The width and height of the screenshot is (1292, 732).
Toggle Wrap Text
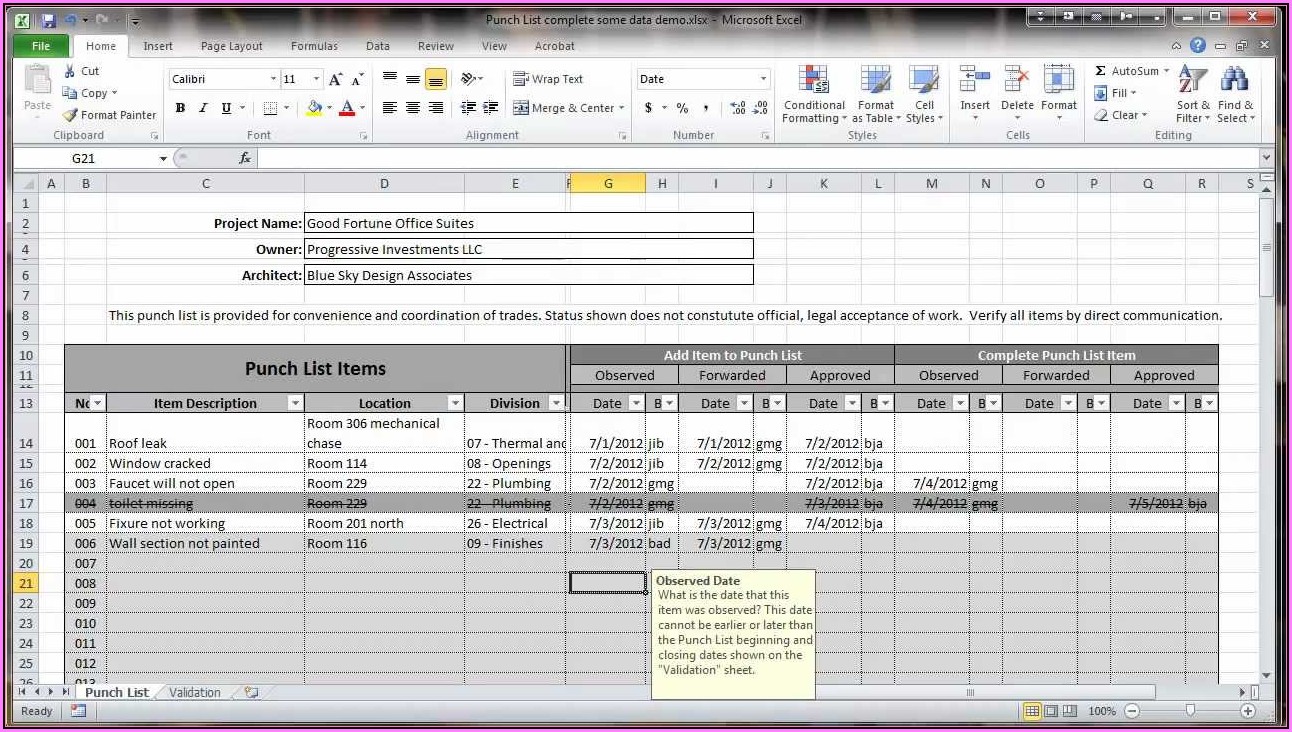[x=548, y=79]
